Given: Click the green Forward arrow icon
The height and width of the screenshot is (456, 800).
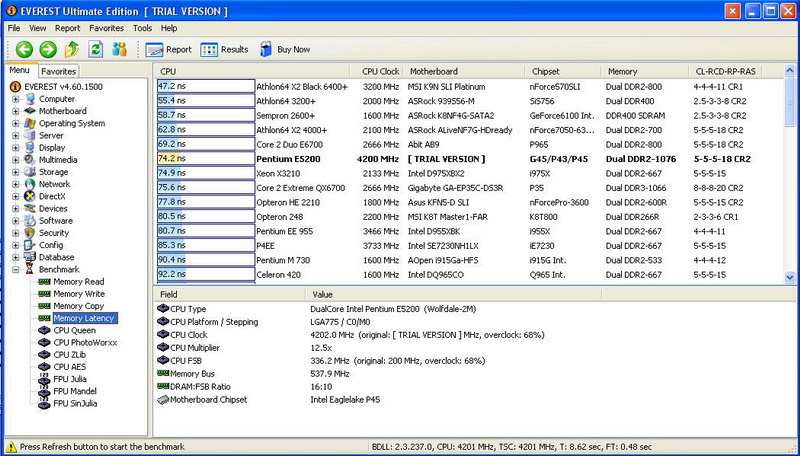Looking at the screenshot, I should [x=48, y=49].
